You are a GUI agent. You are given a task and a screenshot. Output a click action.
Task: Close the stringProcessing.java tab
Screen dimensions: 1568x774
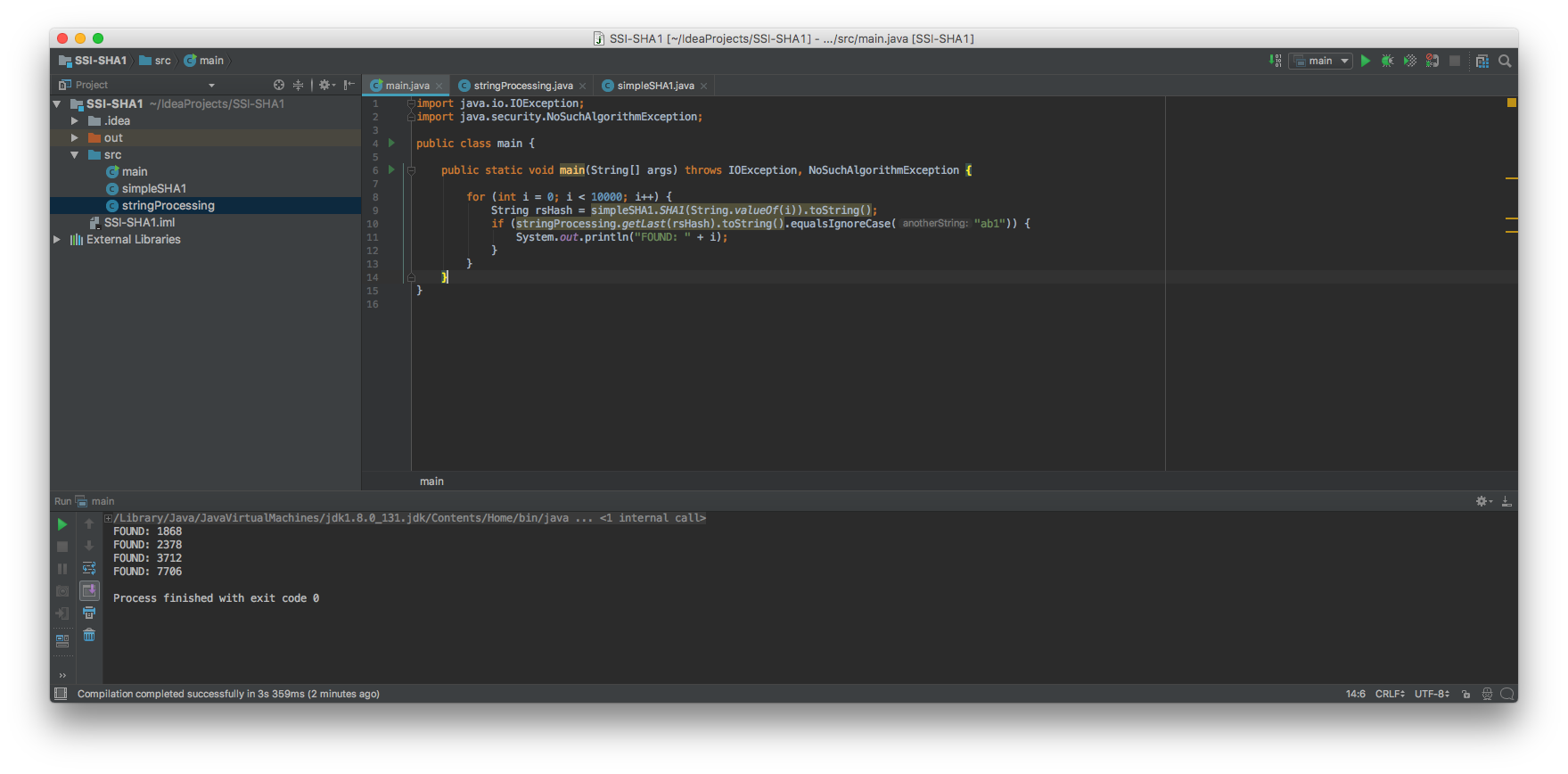click(582, 86)
